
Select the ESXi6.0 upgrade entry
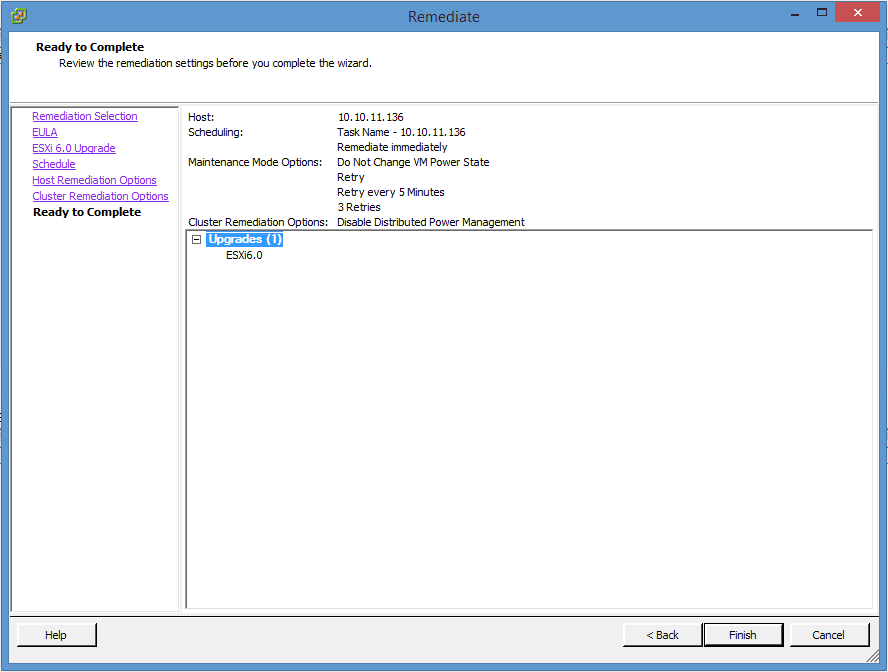pos(244,255)
